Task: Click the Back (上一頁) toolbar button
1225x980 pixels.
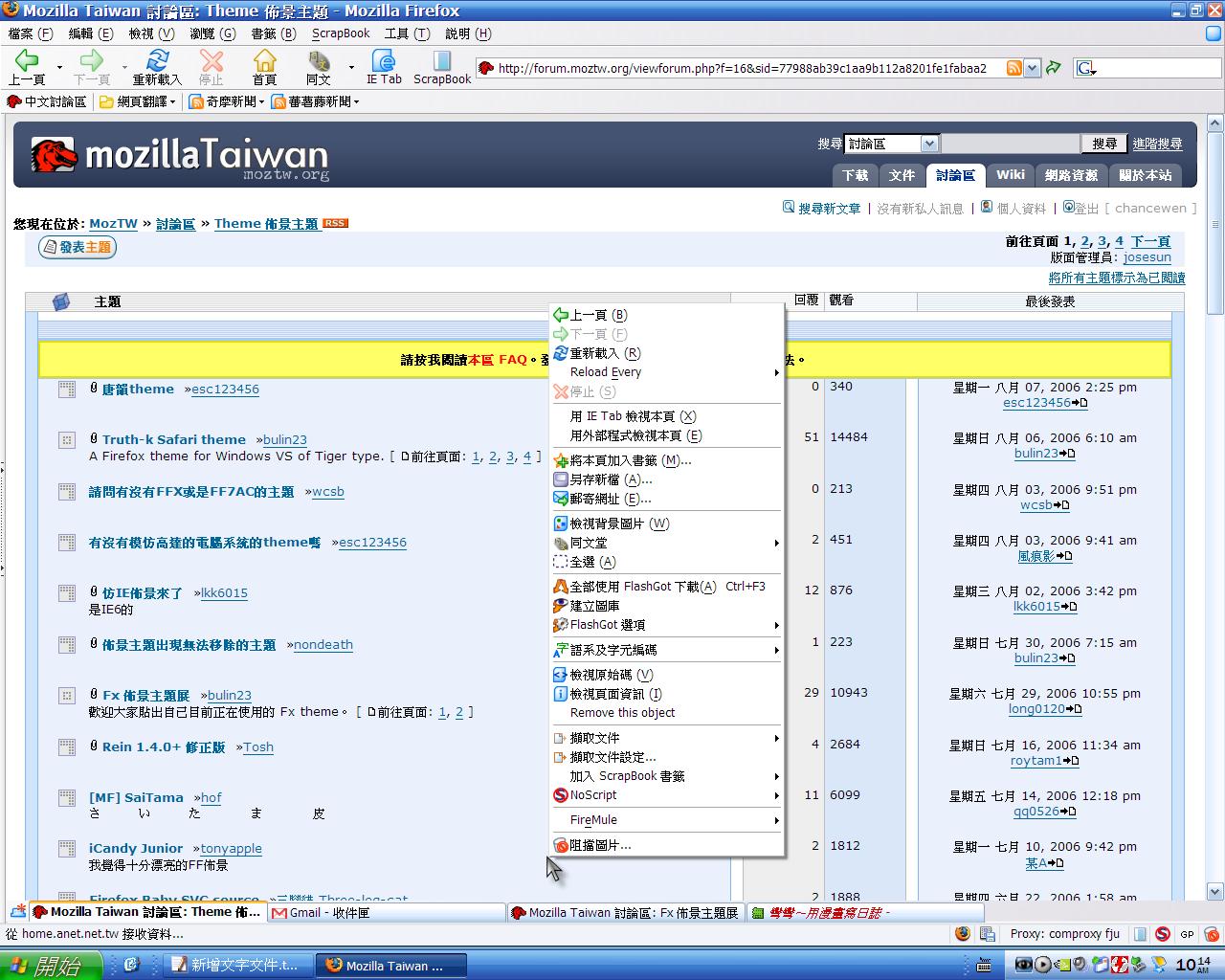Action: (x=27, y=67)
